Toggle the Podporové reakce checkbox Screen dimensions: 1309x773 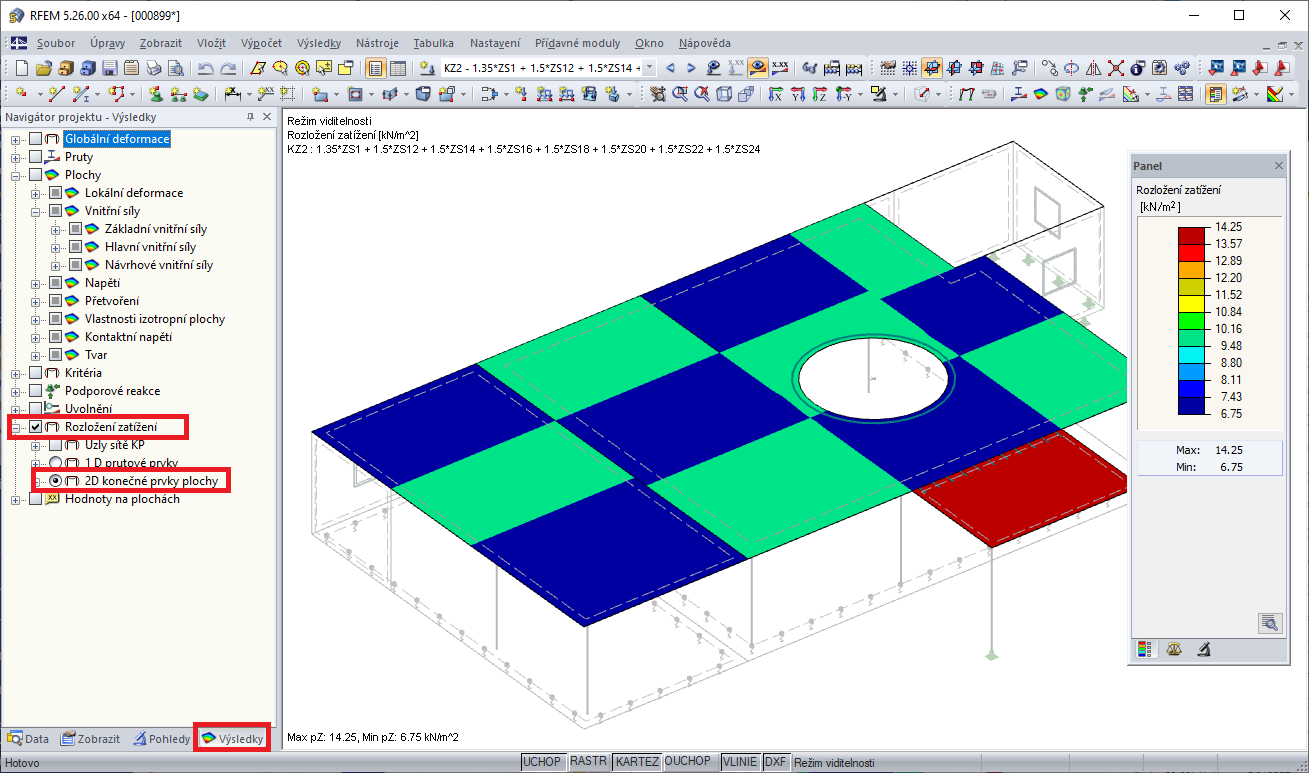click(x=36, y=391)
